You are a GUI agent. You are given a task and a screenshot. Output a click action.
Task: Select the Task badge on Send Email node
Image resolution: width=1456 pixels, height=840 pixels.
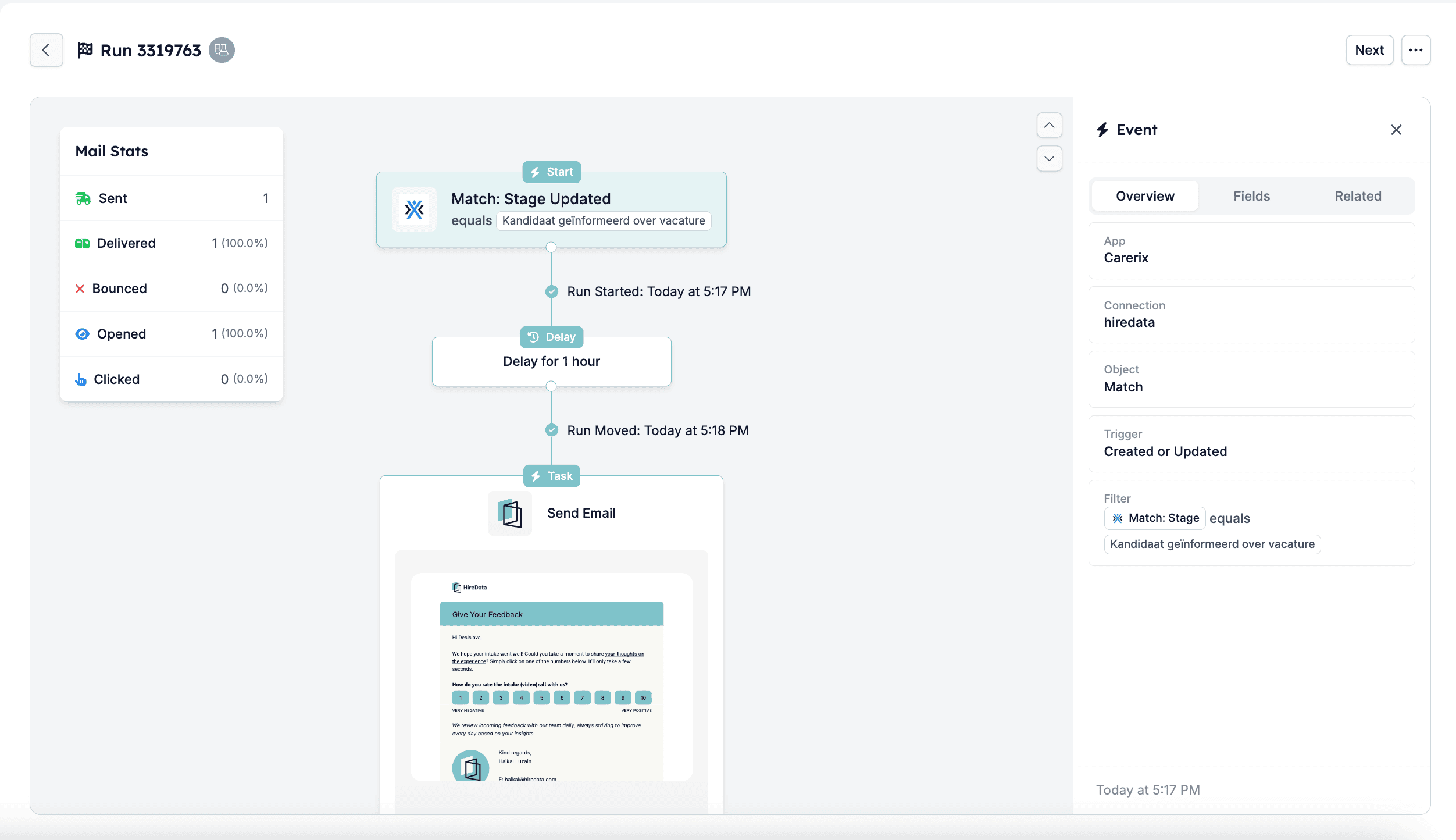pyautogui.click(x=551, y=476)
